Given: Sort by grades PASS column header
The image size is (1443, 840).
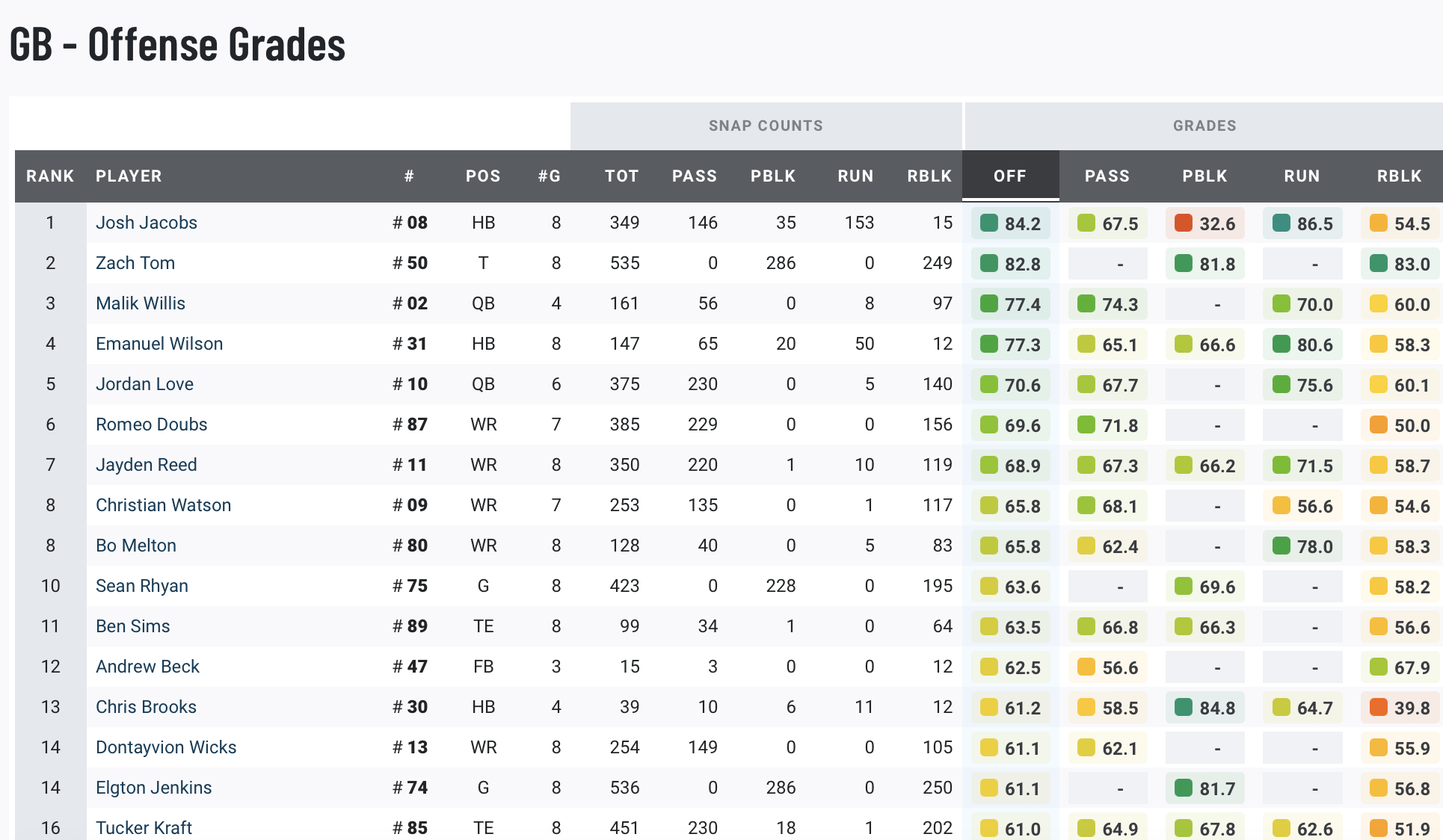Looking at the screenshot, I should tap(1107, 176).
